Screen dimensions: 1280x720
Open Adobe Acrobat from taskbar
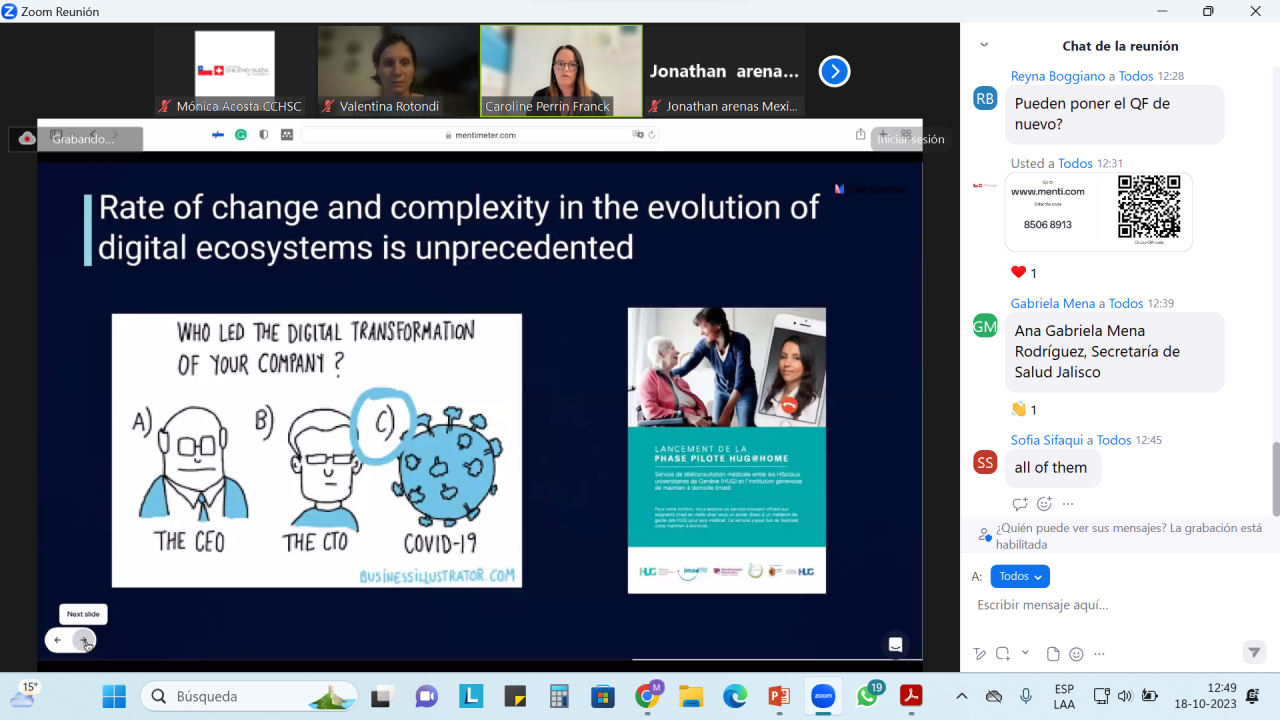click(911, 696)
